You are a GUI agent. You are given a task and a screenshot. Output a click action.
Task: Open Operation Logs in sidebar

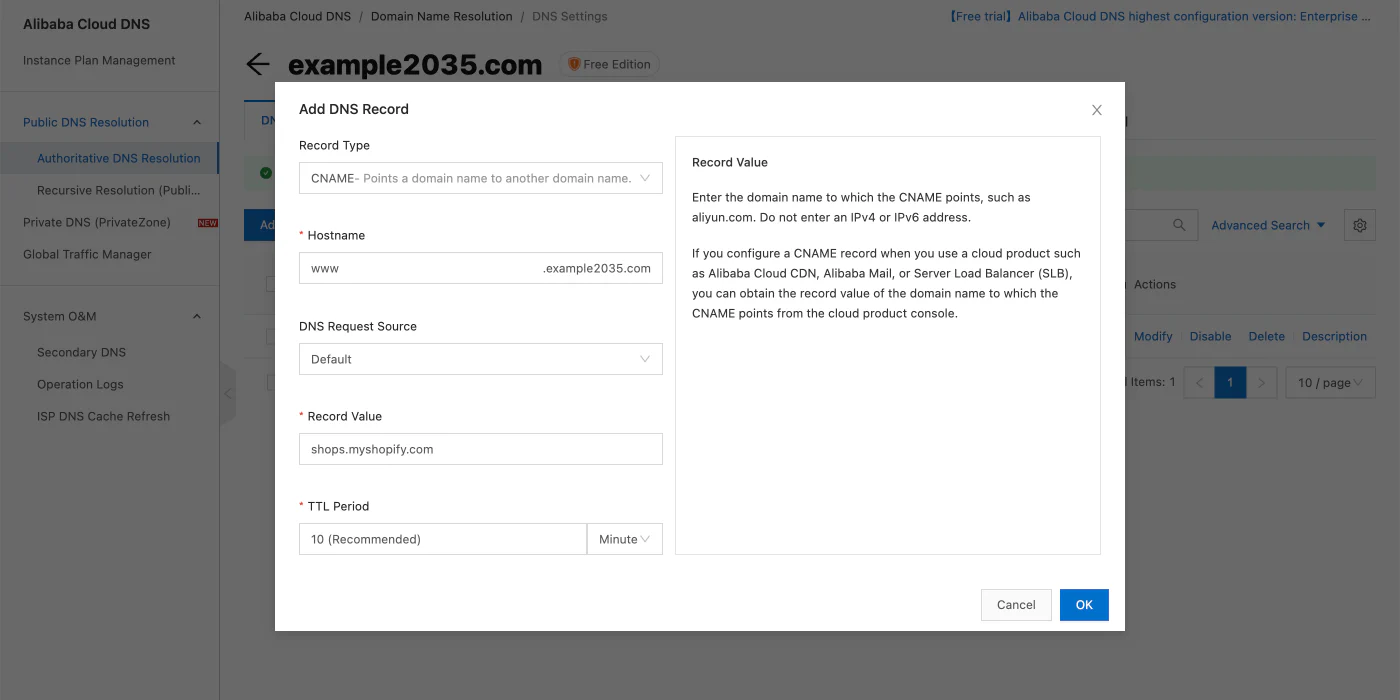(x=80, y=384)
